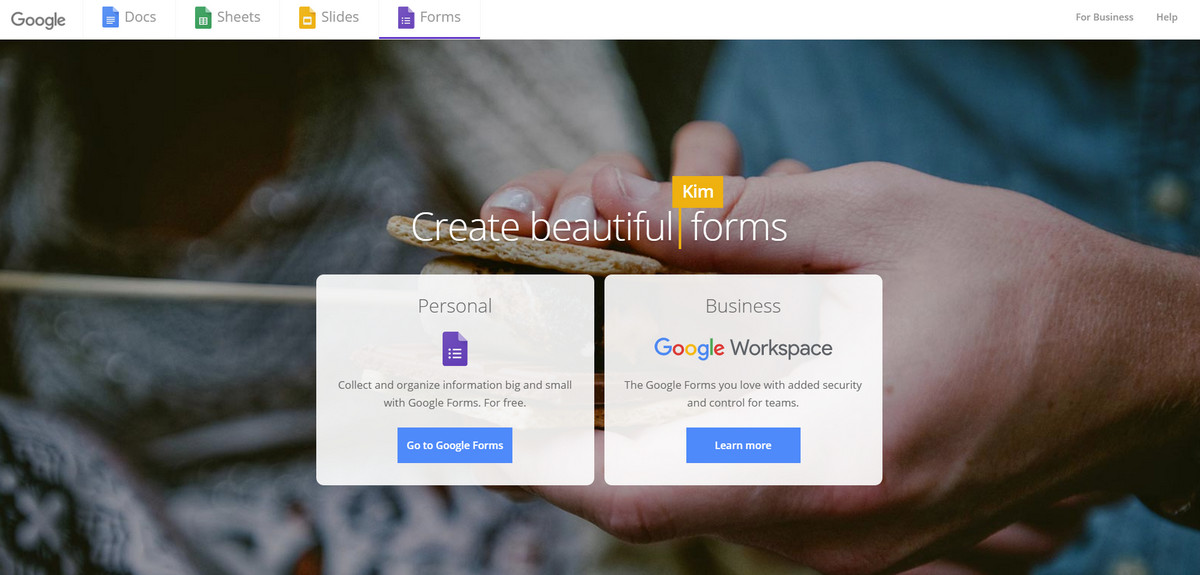1200x575 pixels.
Task: Click the Personal card heading
Action: (x=455, y=306)
